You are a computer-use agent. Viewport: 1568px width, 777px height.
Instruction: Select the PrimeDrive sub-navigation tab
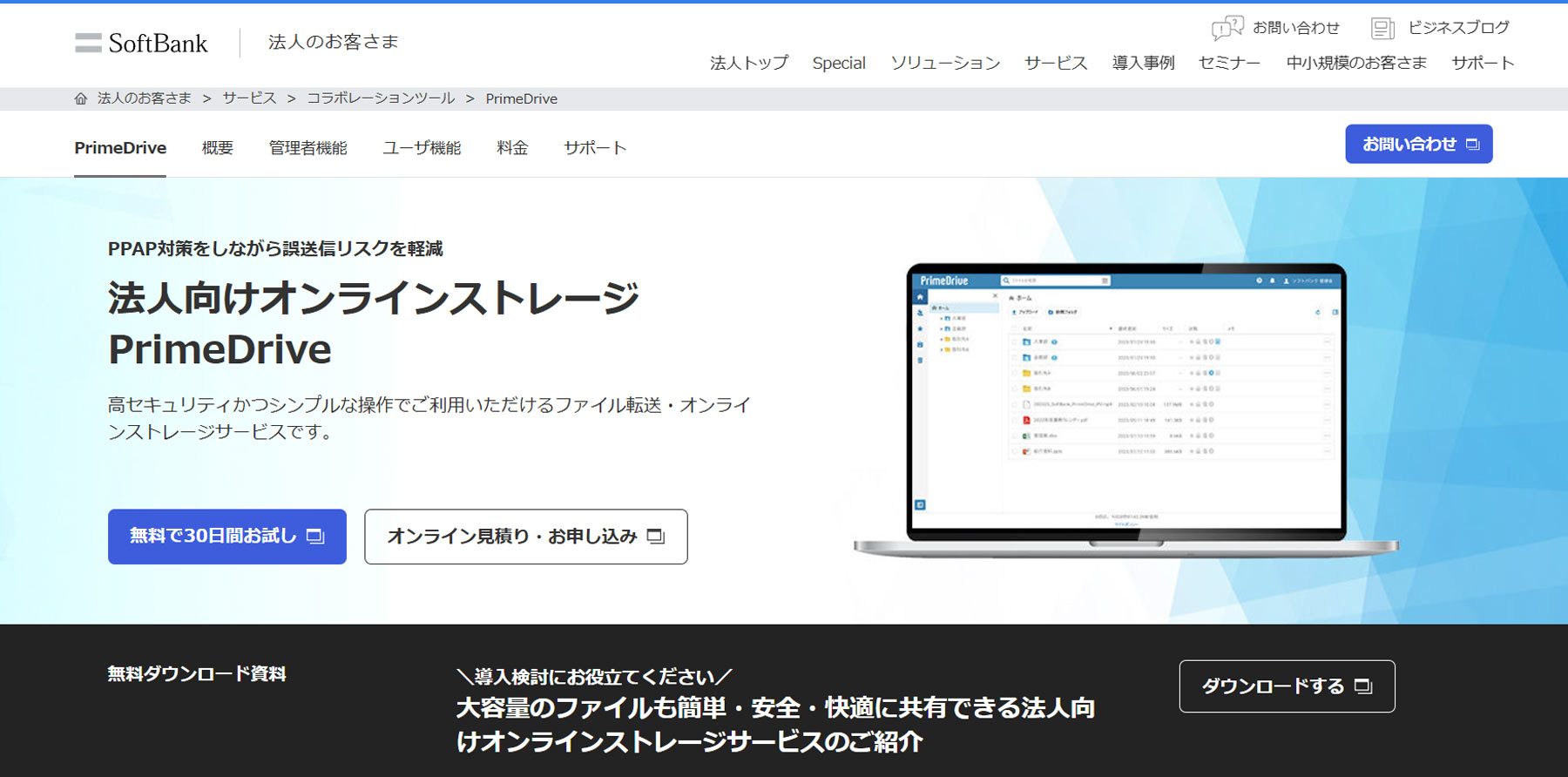click(120, 148)
